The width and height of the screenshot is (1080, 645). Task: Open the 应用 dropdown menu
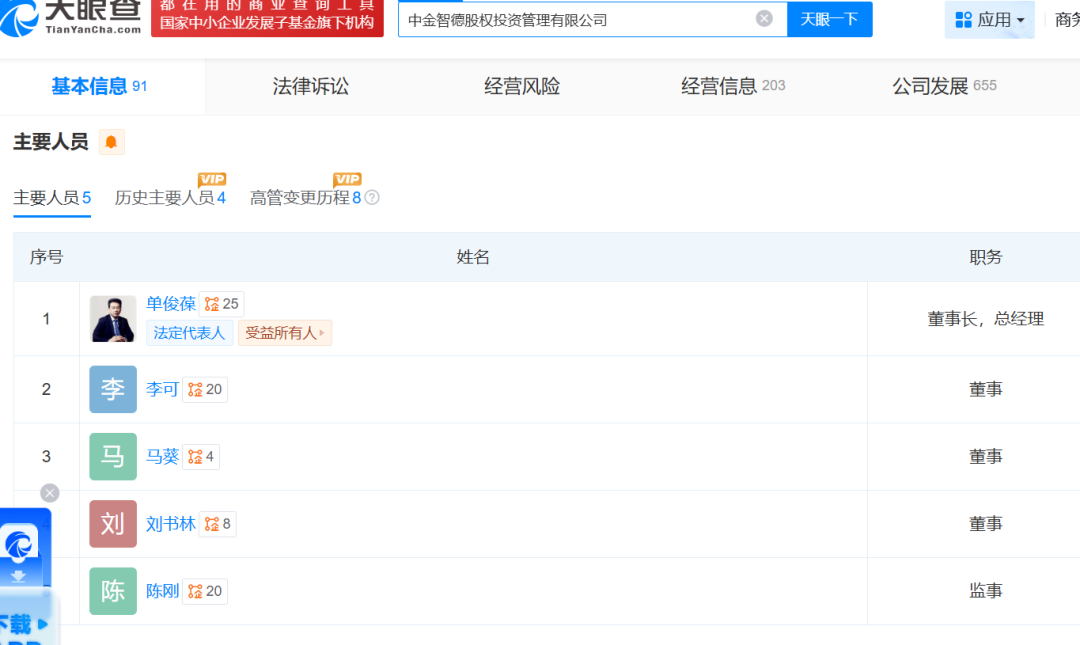989,20
